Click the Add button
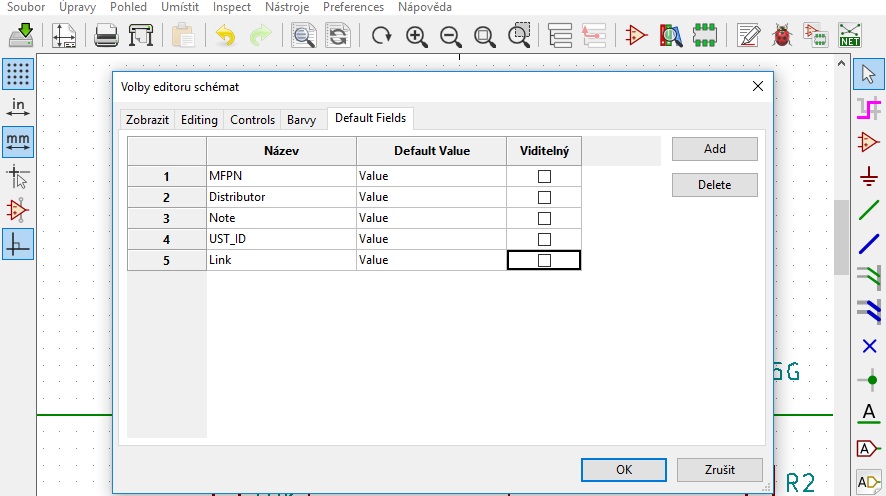Viewport: 886px width, 496px height. (714, 149)
